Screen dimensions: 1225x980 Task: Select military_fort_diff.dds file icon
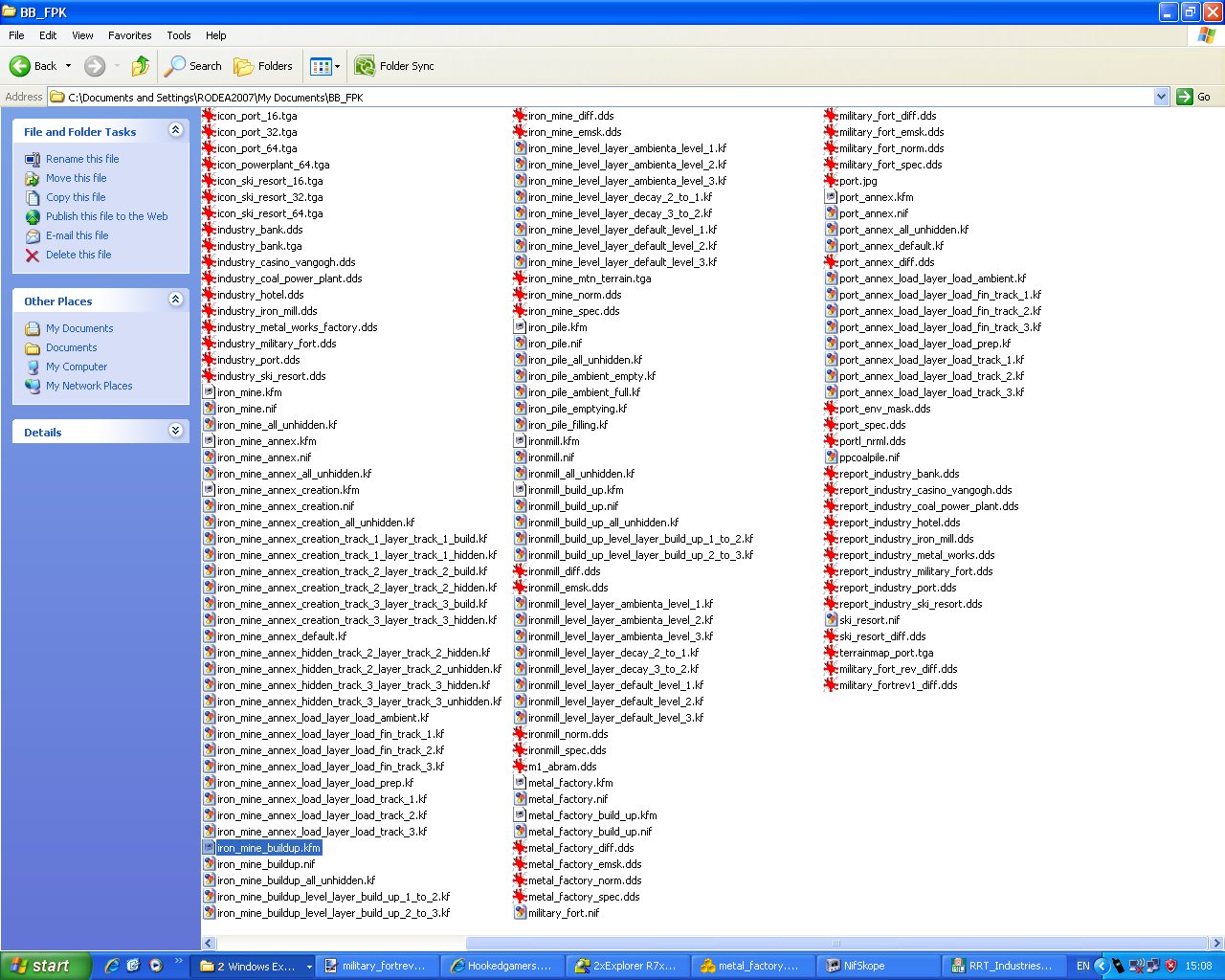[x=831, y=116]
